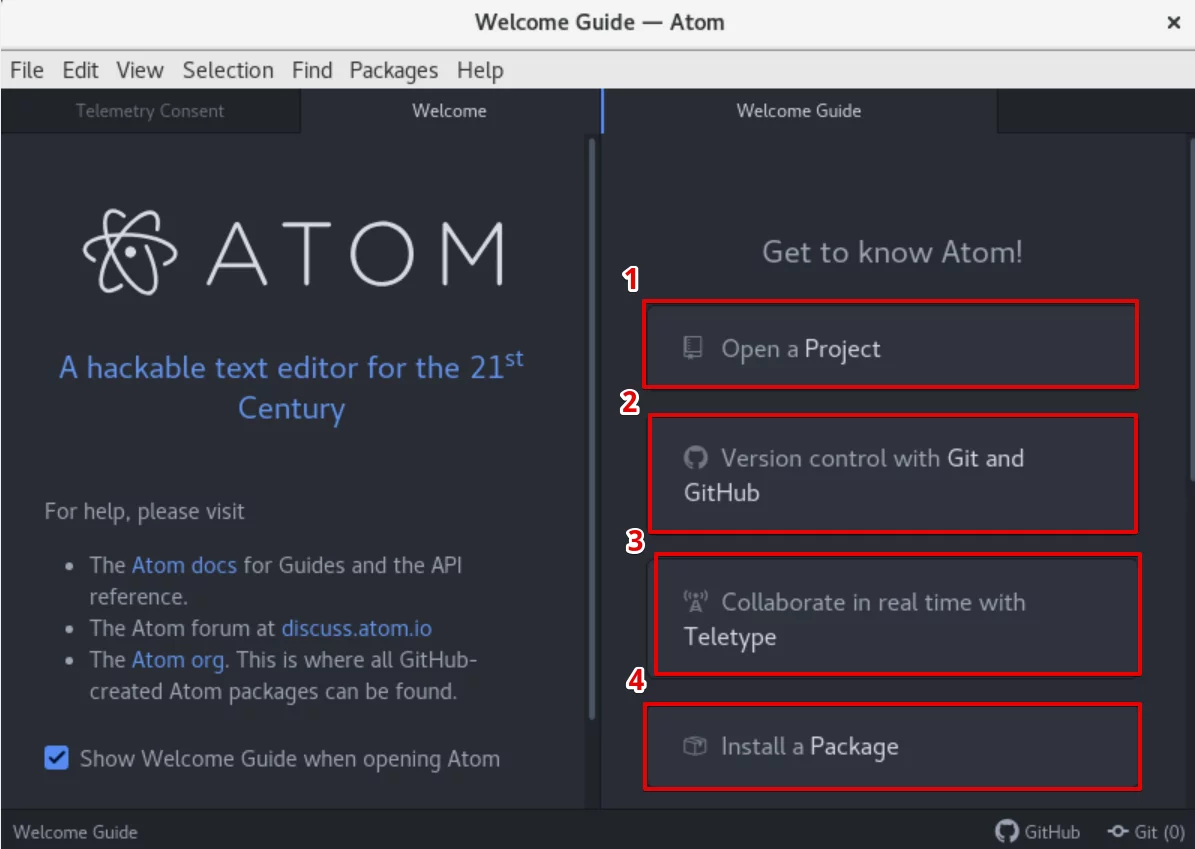Image resolution: width=1195 pixels, height=849 pixels.
Task: Open the Edit menu
Action: [80, 70]
